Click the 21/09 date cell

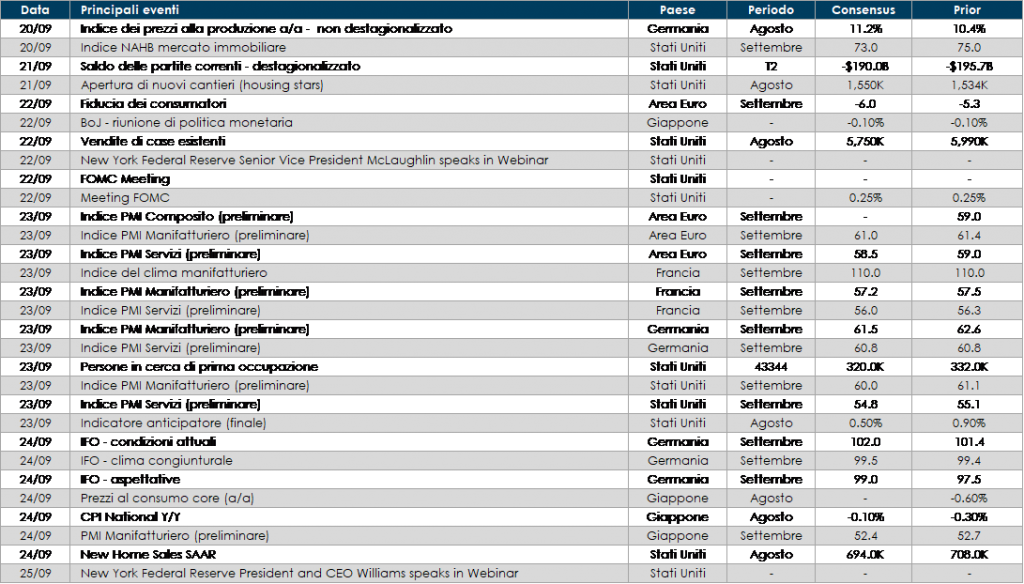35,85
